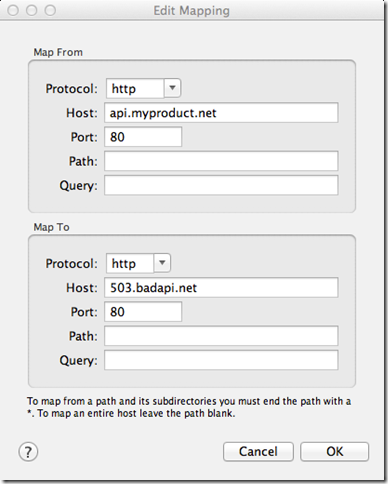Screen dimensions: 388x484
Task: Minimize the Edit Mapping dialog
Action: [32, 10]
